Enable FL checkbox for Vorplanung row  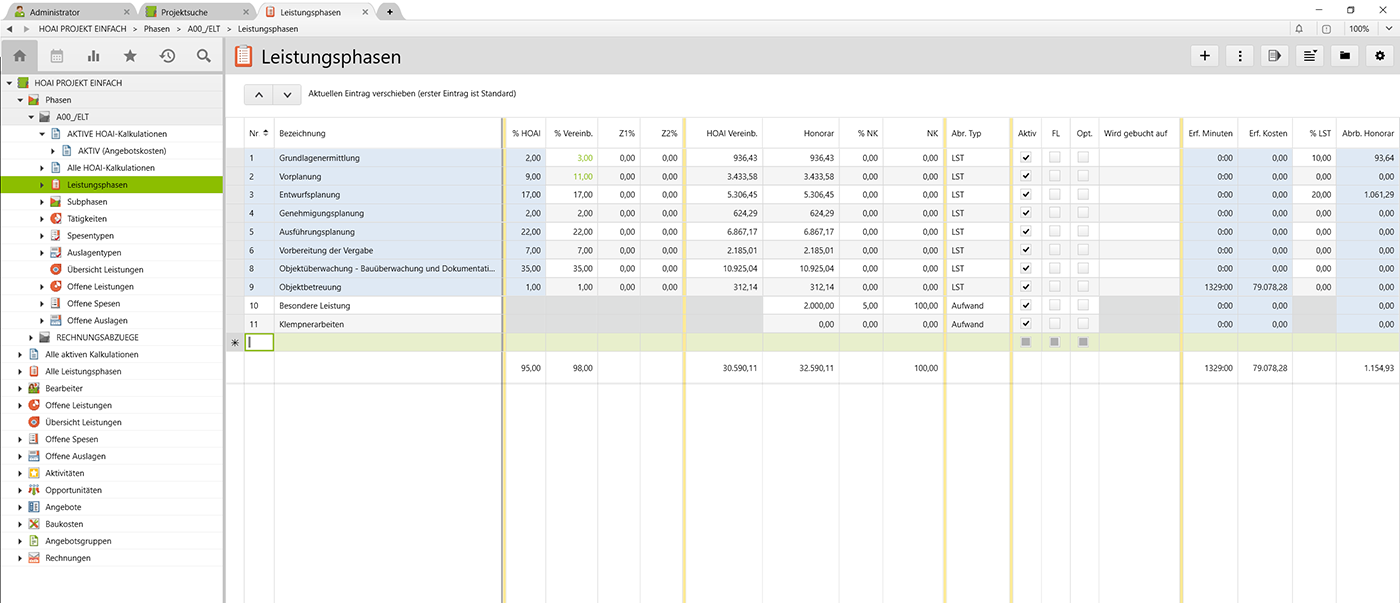tap(1055, 176)
